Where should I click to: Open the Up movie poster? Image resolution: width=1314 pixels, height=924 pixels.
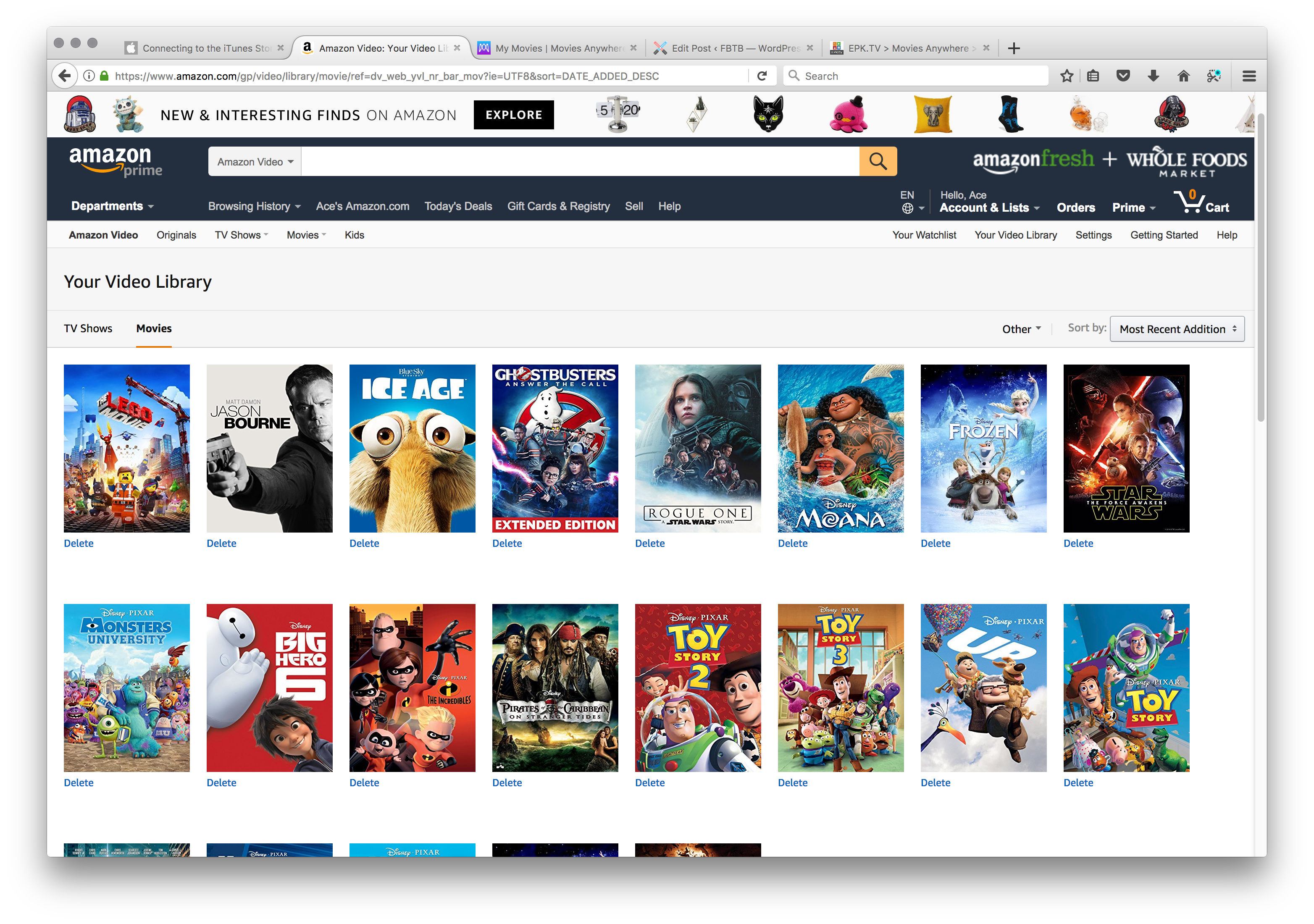coord(983,688)
